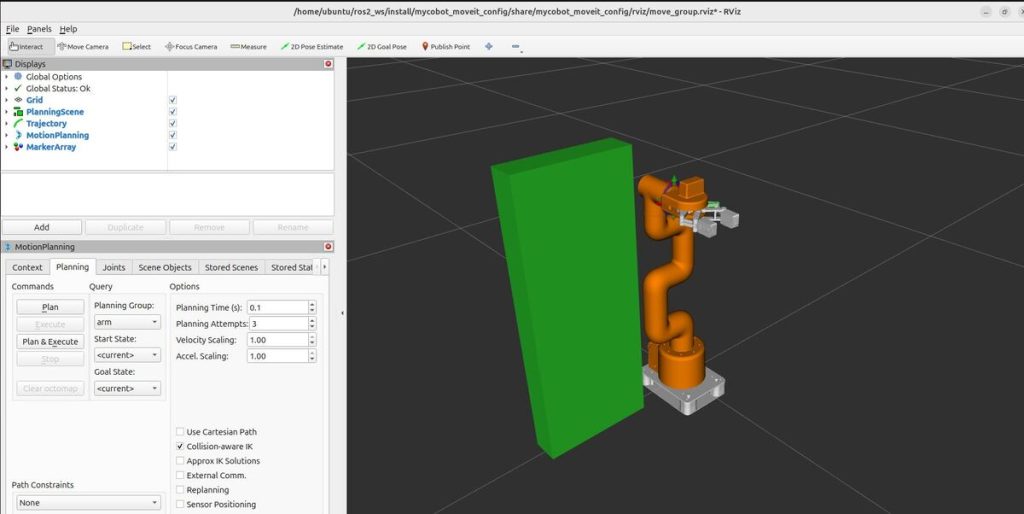Switch to the Scene Objects tab
Viewport: 1024px width, 514px height.
pyautogui.click(x=165, y=267)
